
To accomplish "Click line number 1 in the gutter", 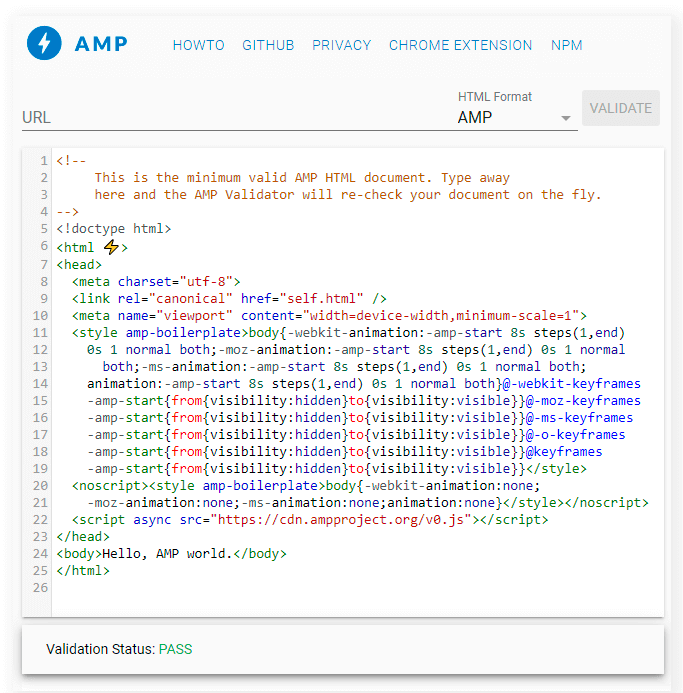I will pyautogui.click(x=44, y=161).
